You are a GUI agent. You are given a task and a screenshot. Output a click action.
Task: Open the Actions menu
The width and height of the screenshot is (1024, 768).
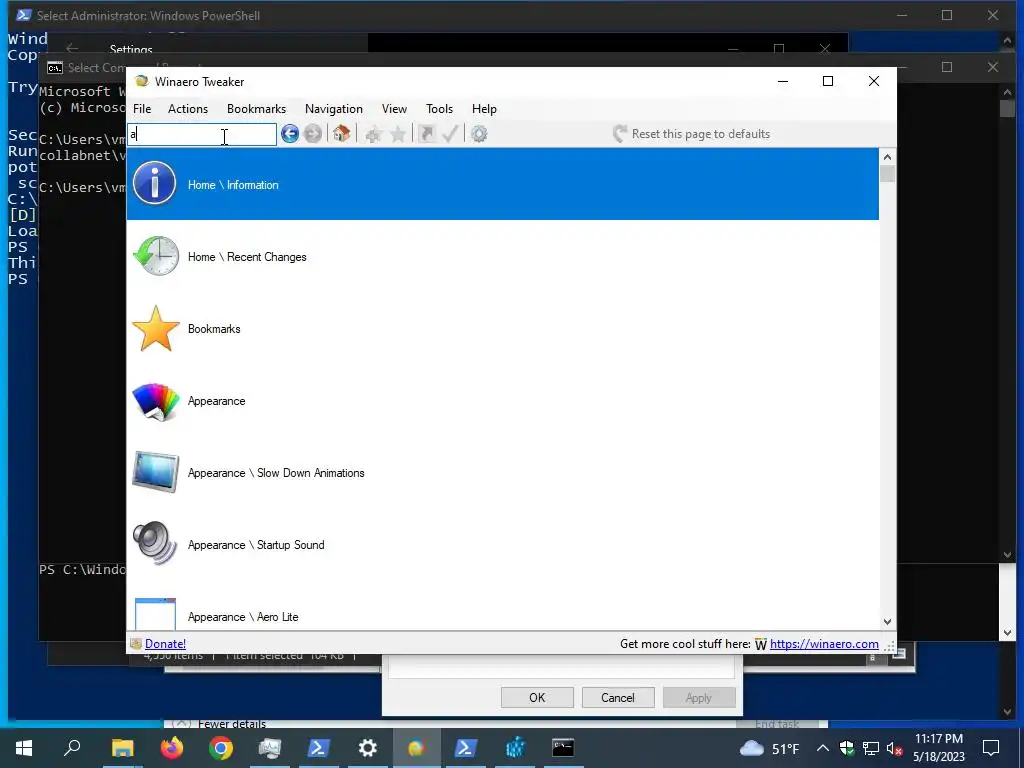188,109
